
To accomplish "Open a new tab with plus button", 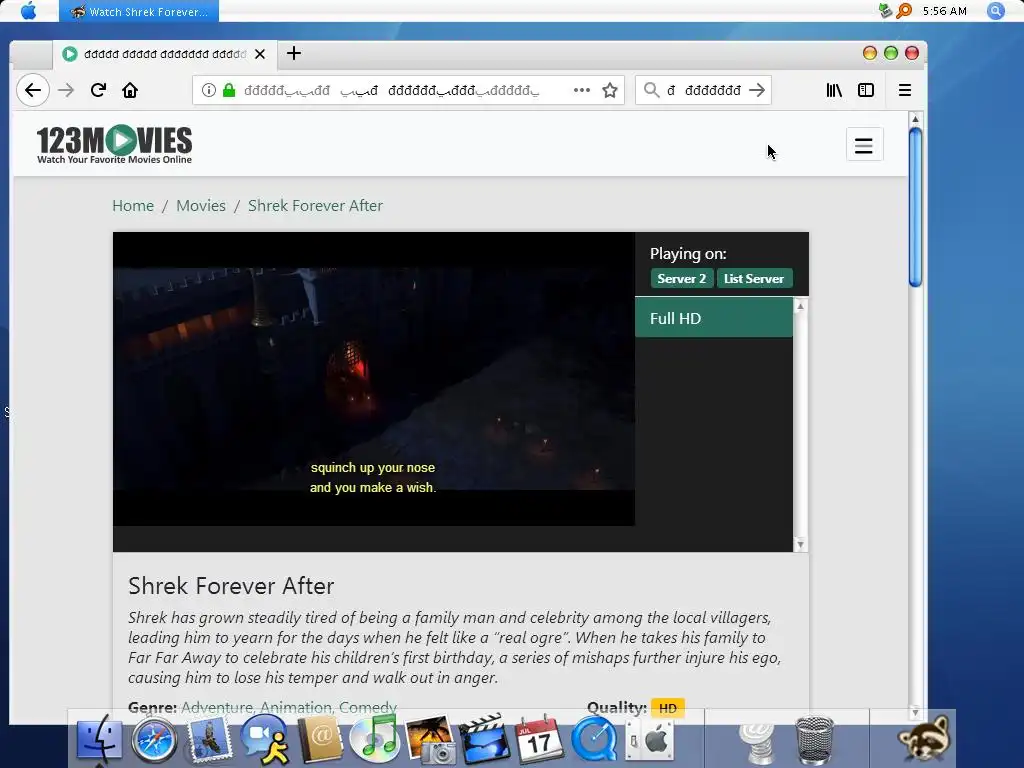I will (x=294, y=54).
